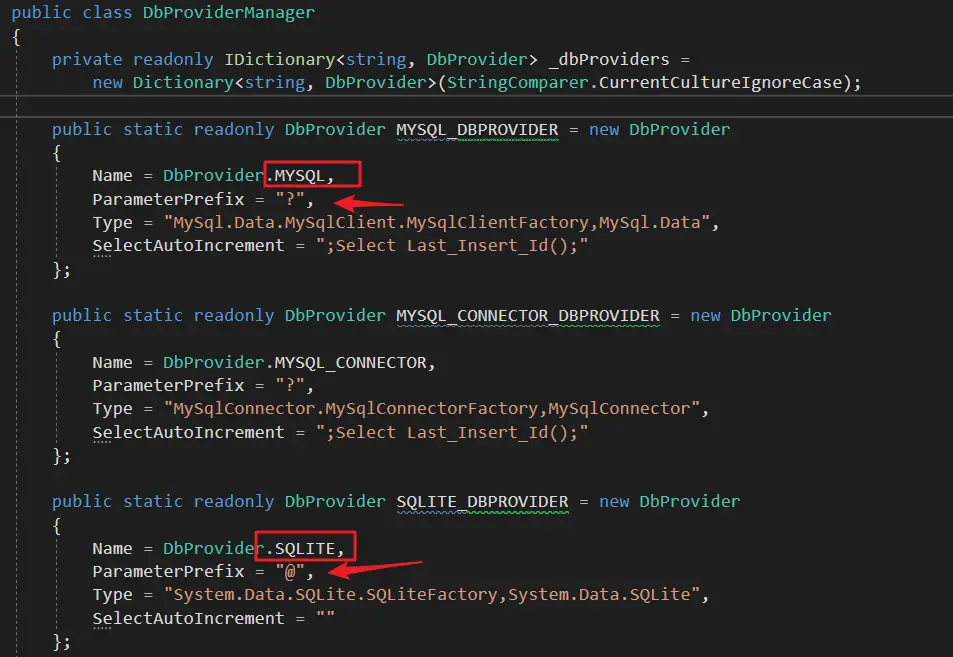Click the "System.Data.SQLite.SQLiteFactory,System.Data.SQLite" string

(432, 594)
